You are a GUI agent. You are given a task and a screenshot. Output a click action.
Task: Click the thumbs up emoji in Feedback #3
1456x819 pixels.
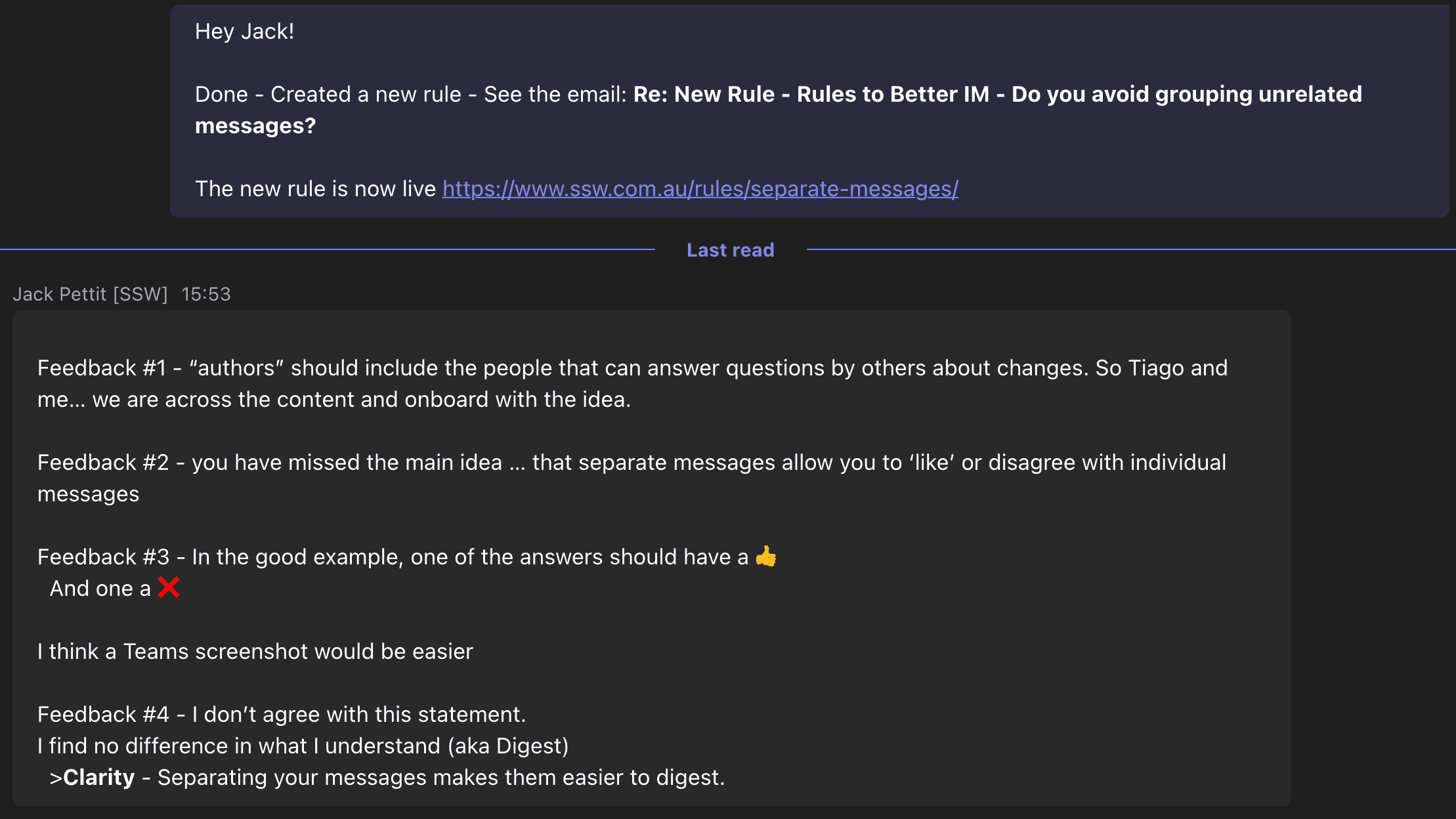pos(765,556)
